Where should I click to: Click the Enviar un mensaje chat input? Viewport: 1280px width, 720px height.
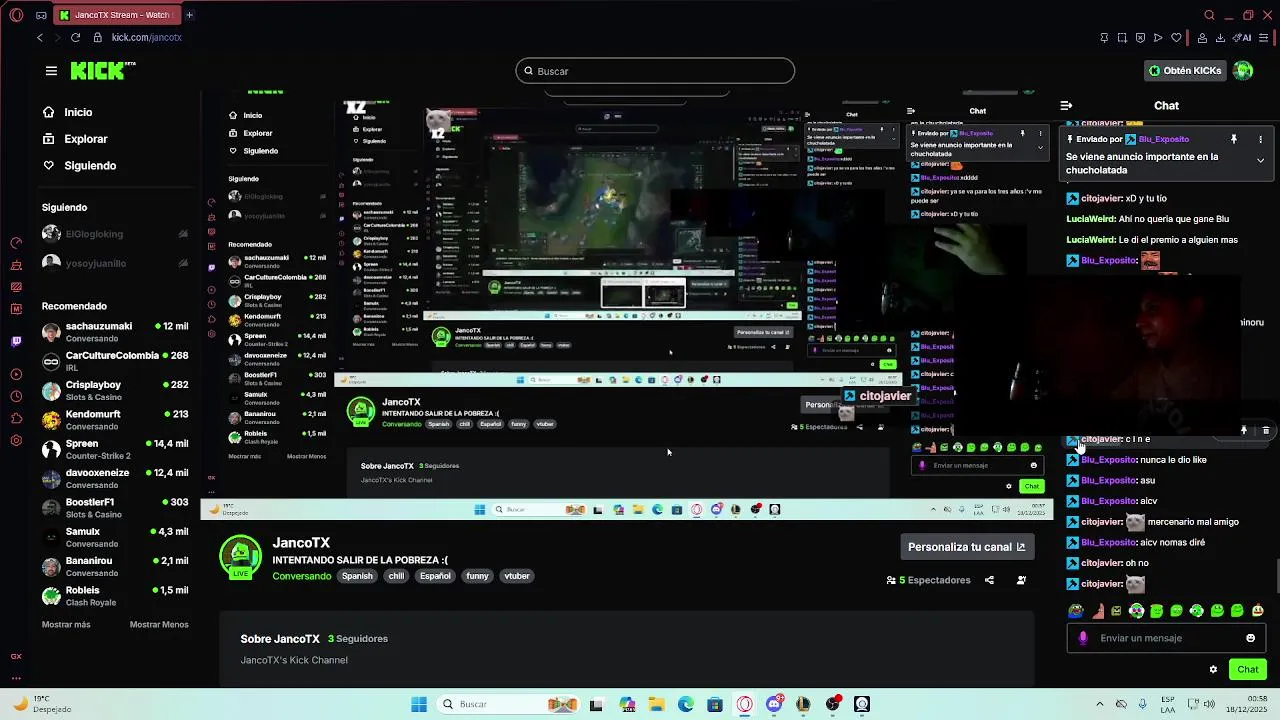pyautogui.click(x=1166, y=638)
